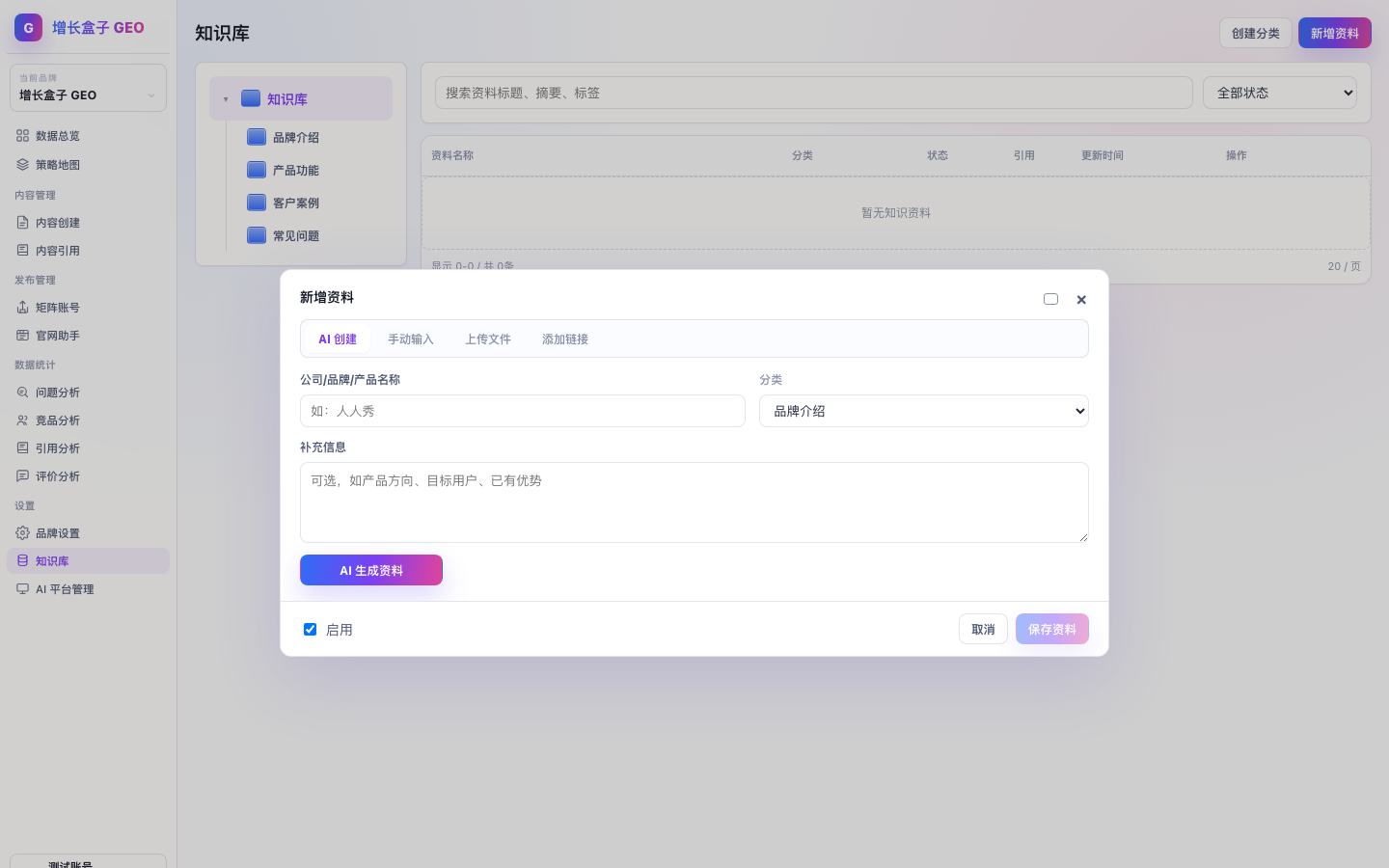Close the 新增资料 dialog

[x=1081, y=300]
